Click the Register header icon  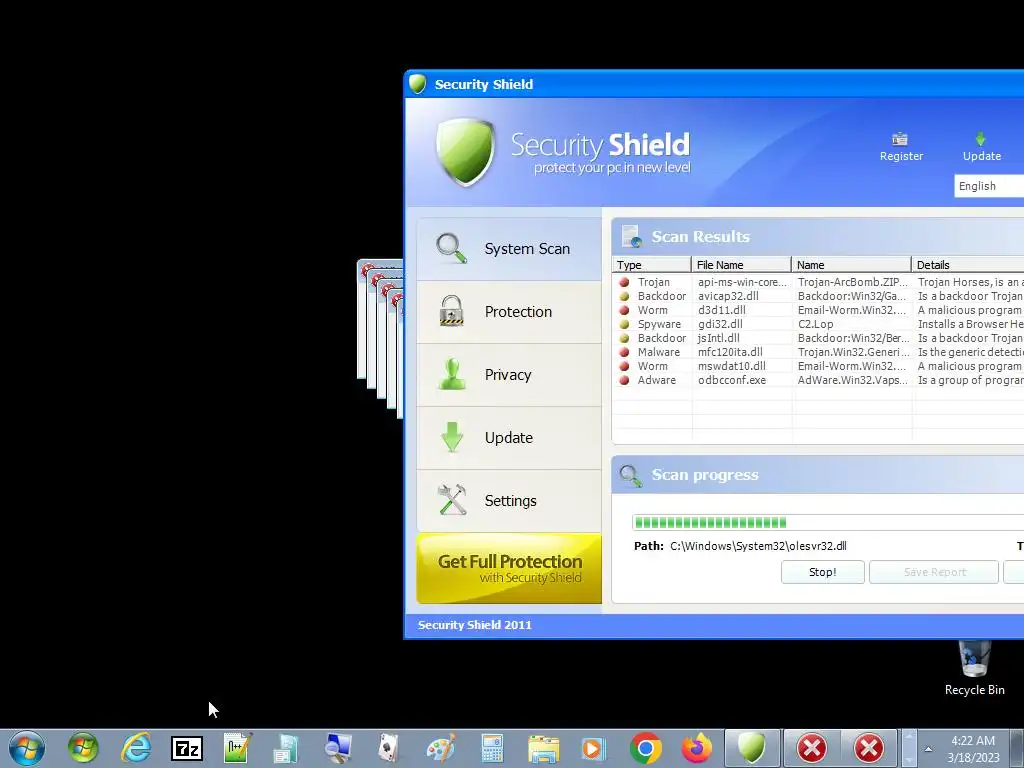(901, 147)
